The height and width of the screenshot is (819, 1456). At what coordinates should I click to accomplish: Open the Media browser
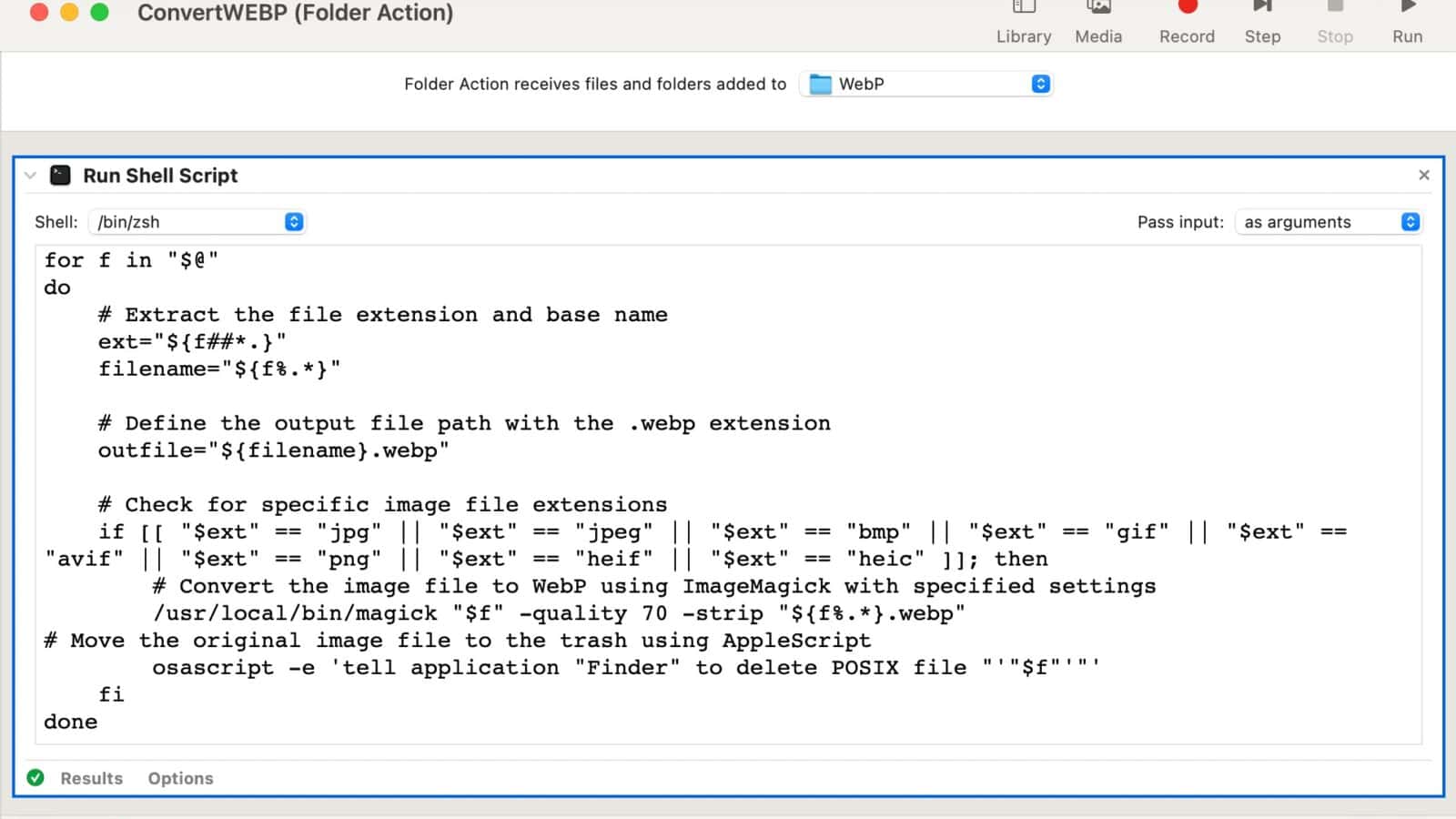[x=1098, y=20]
